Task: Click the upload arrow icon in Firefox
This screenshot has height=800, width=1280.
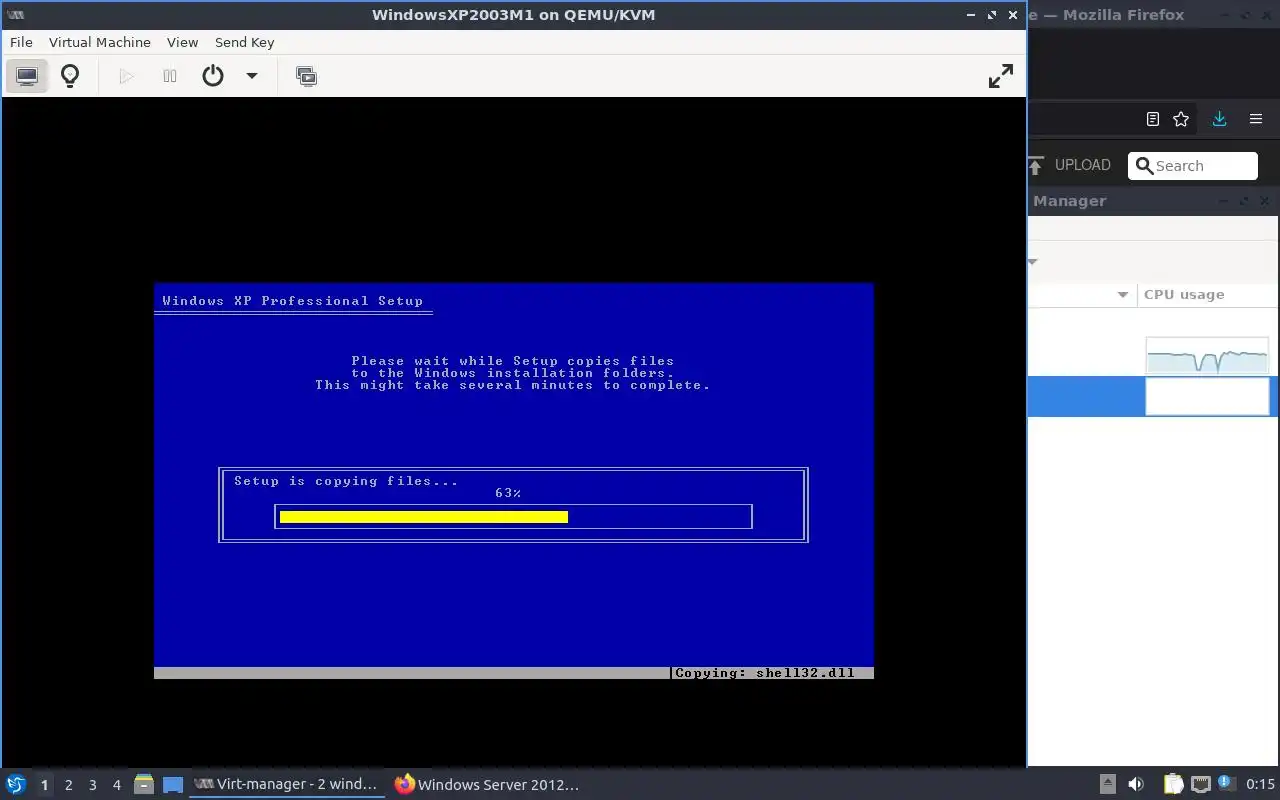Action: click(x=1036, y=166)
